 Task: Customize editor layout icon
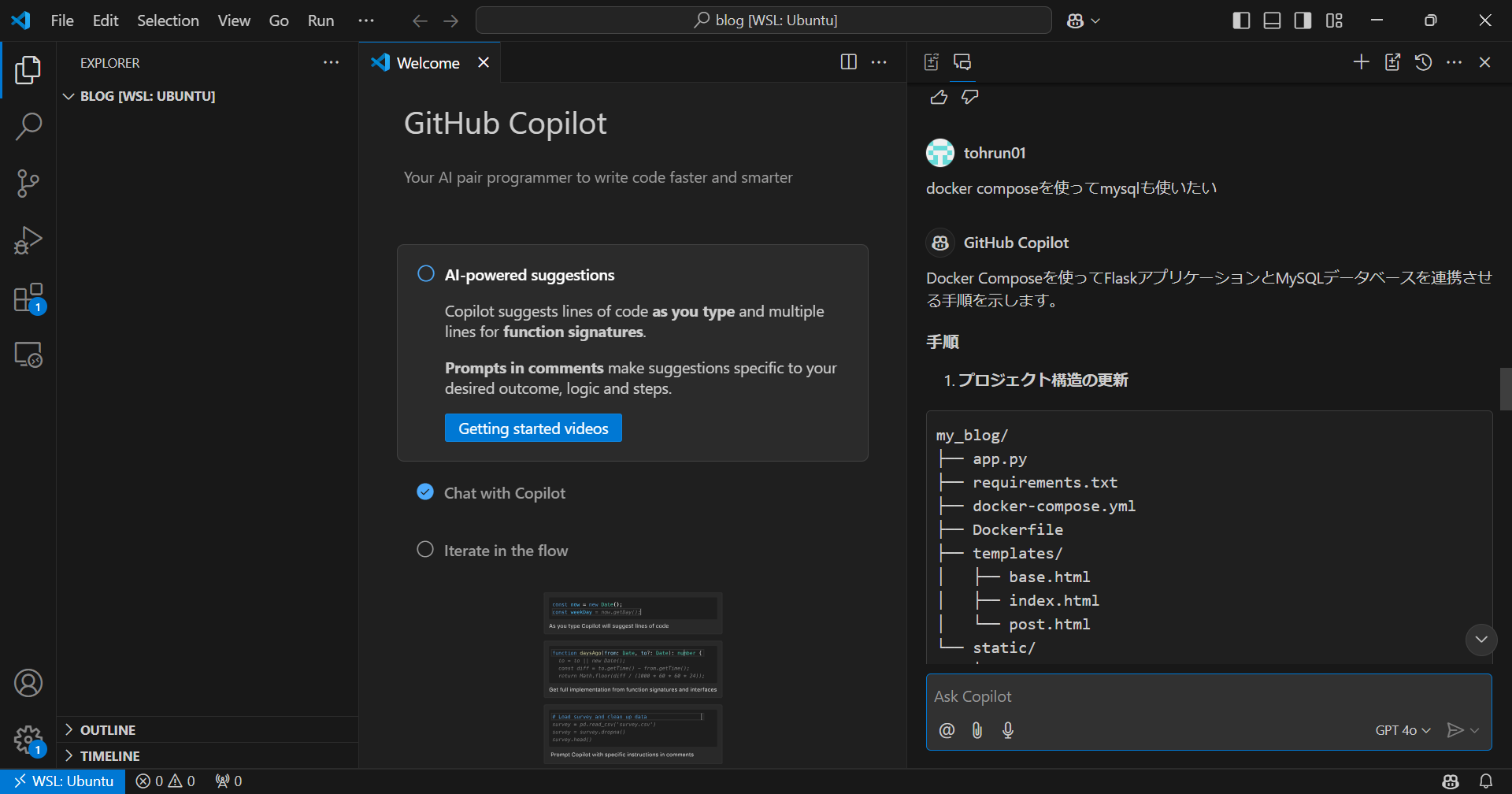pos(1334,20)
